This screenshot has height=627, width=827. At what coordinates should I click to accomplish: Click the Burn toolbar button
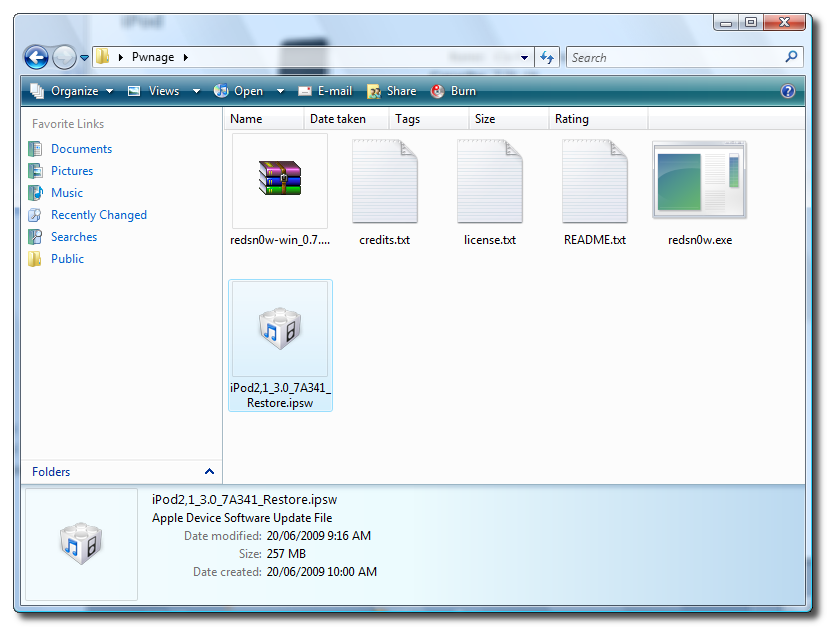pyautogui.click(x=453, y=91)
